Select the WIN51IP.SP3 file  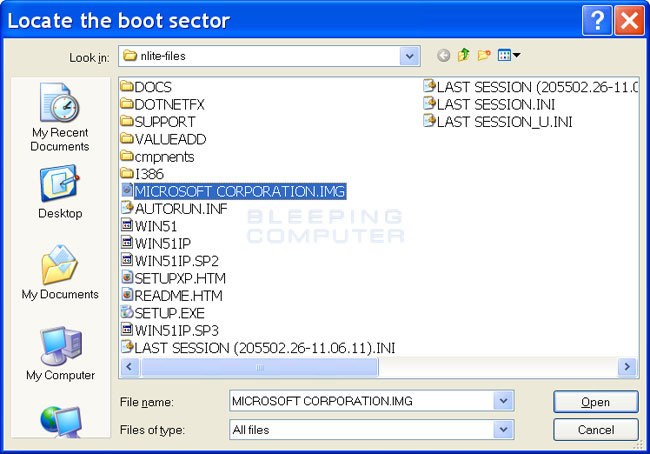170,330
